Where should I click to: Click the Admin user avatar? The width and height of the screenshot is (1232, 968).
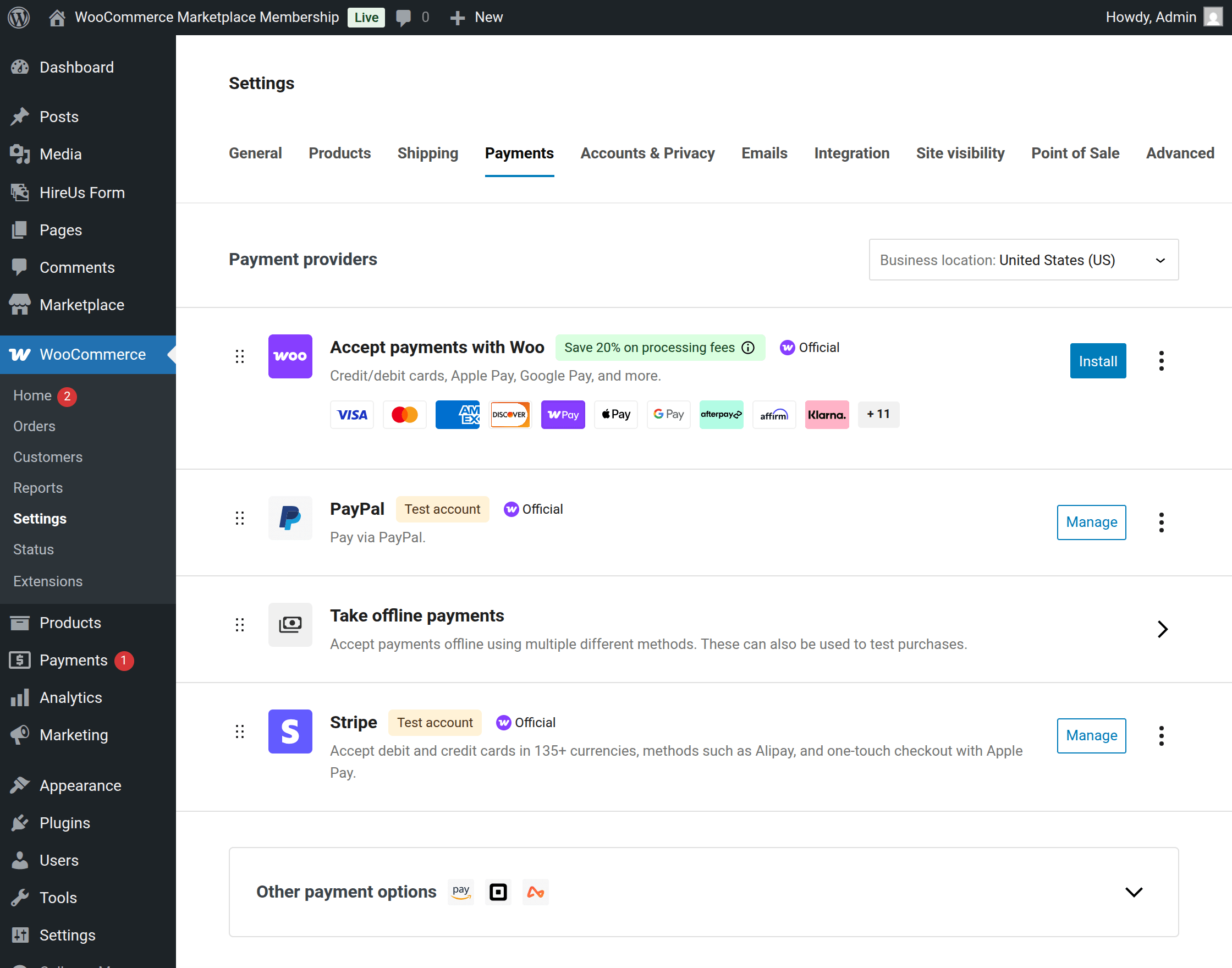tap(1213, 17)
